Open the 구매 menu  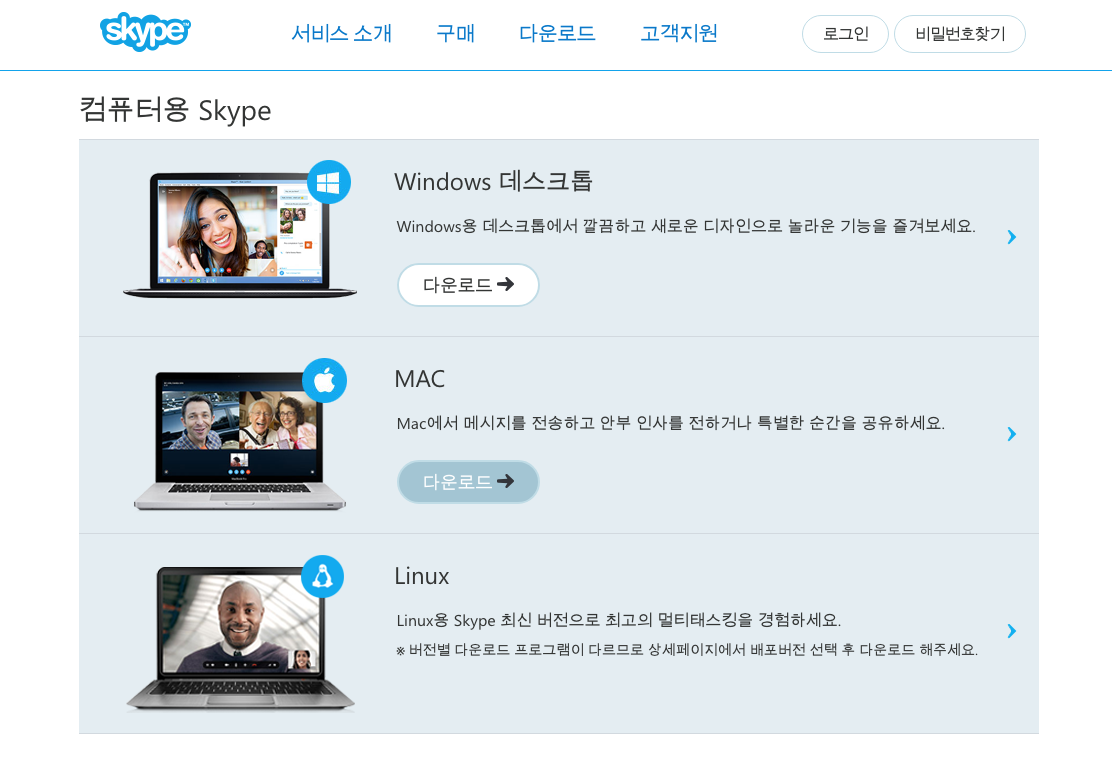[x=455, y=33]
